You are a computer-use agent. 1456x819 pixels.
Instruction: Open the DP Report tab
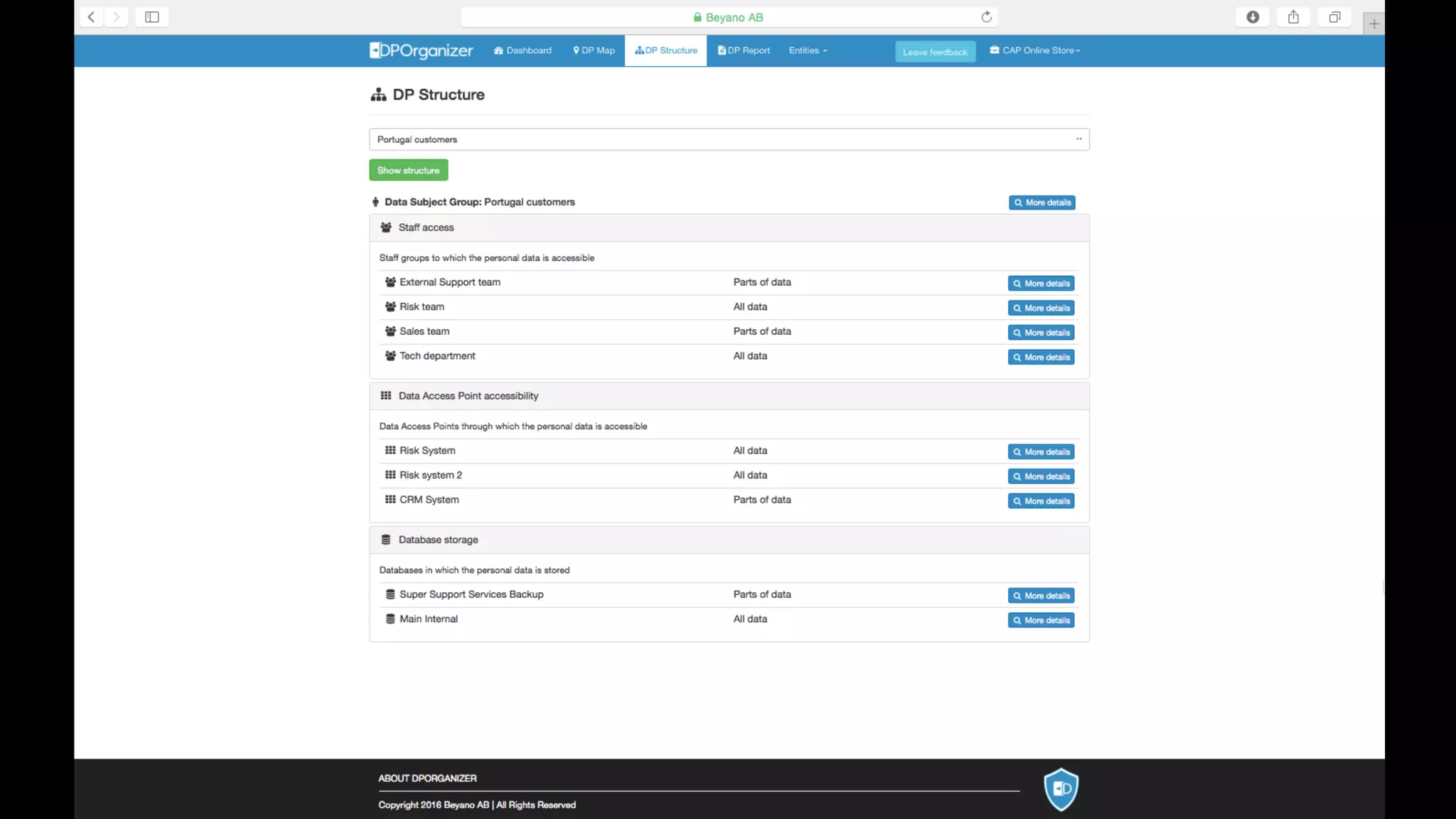[x=744, y=50]
